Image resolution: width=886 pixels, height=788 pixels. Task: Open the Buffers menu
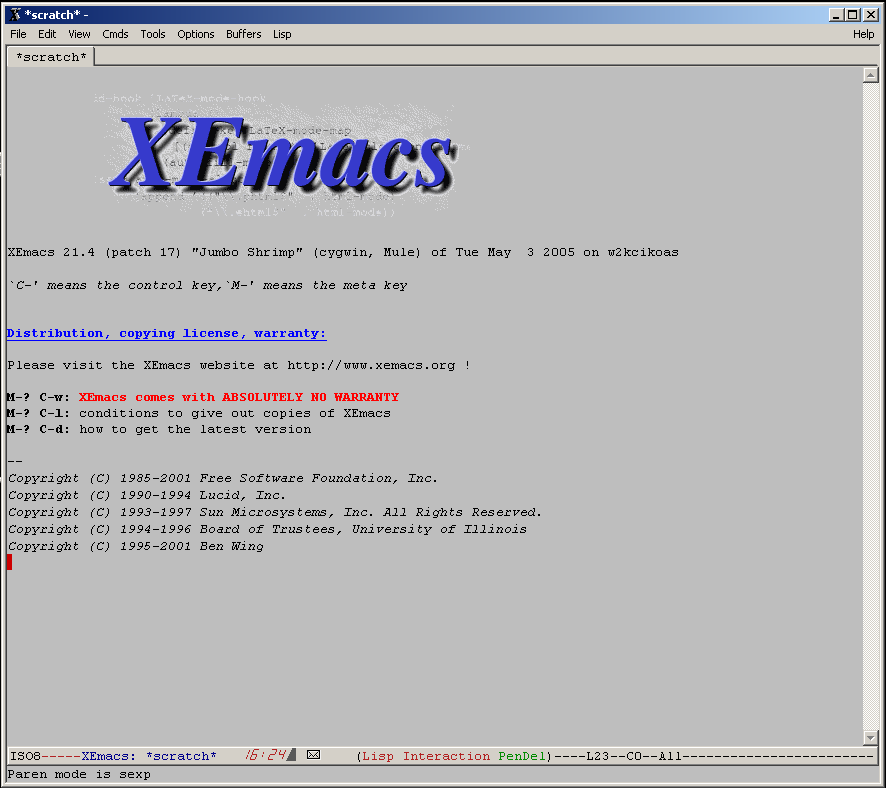(x=243, y=34)
